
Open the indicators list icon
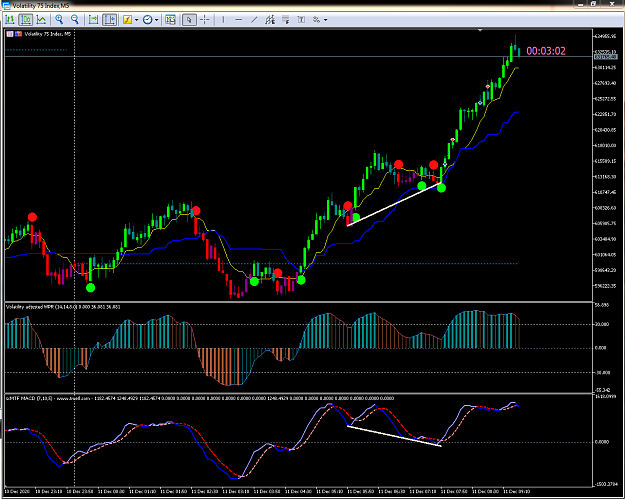(128, 20)
